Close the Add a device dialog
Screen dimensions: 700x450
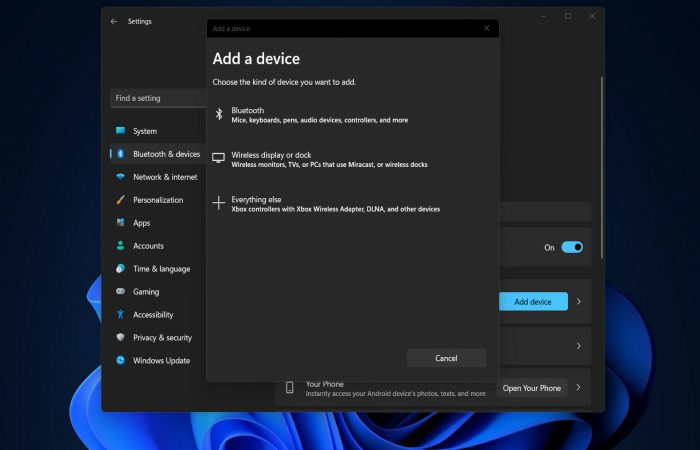(487, 28)
